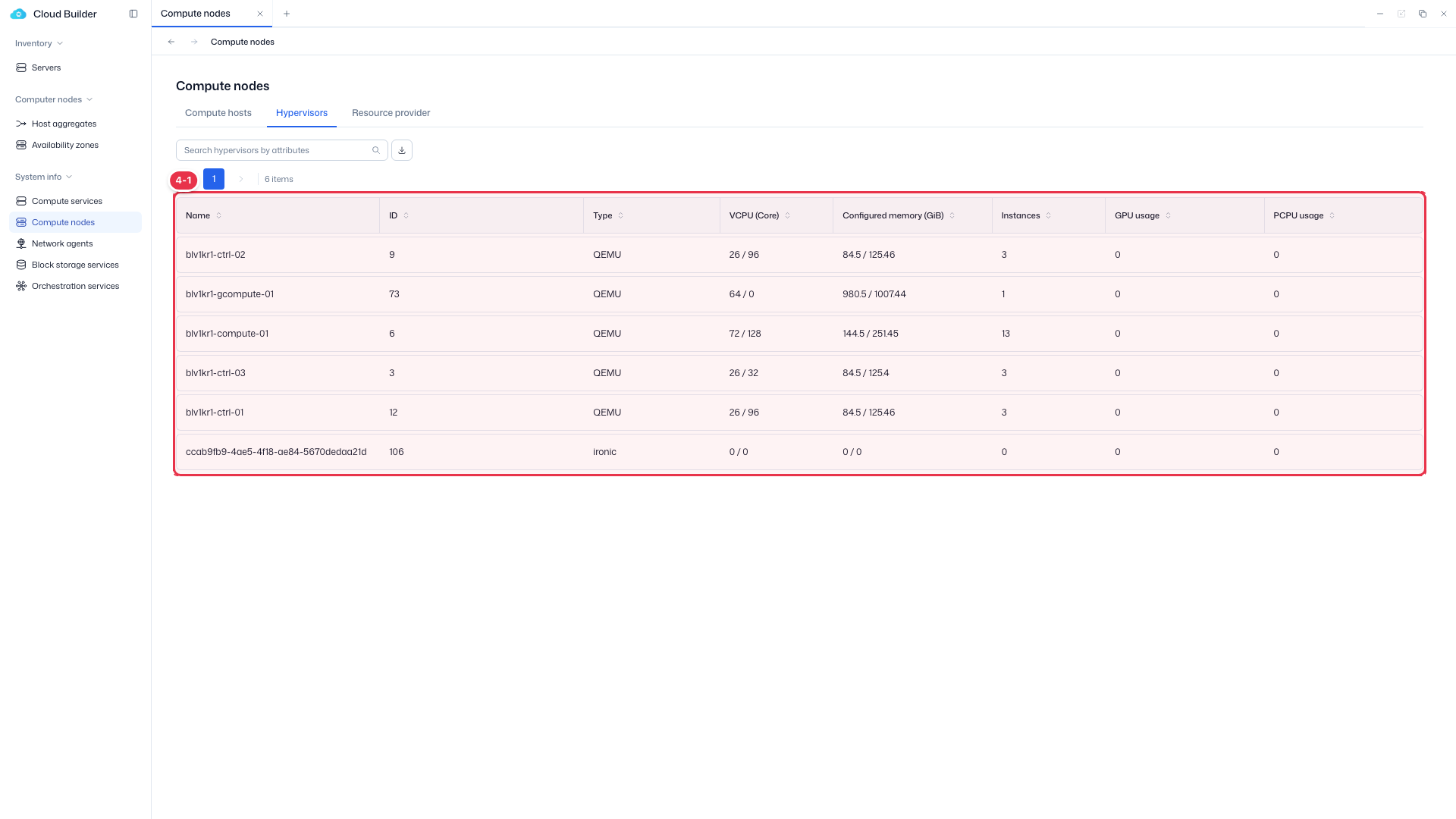Sort table by Type column
The width and height of the screenshot is (1456, 819).
click(621, 215)
